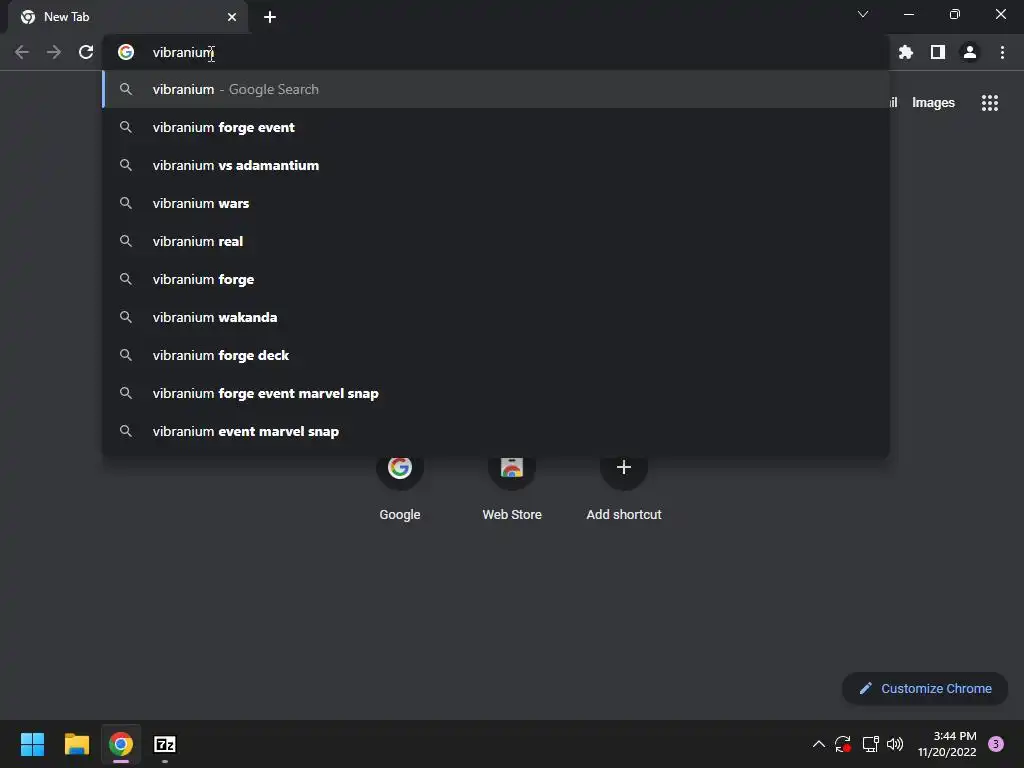The height and width of the screenshot is (768, 1024).
Task: Open the tab search chevron
Action: click(x=863, y=14)
